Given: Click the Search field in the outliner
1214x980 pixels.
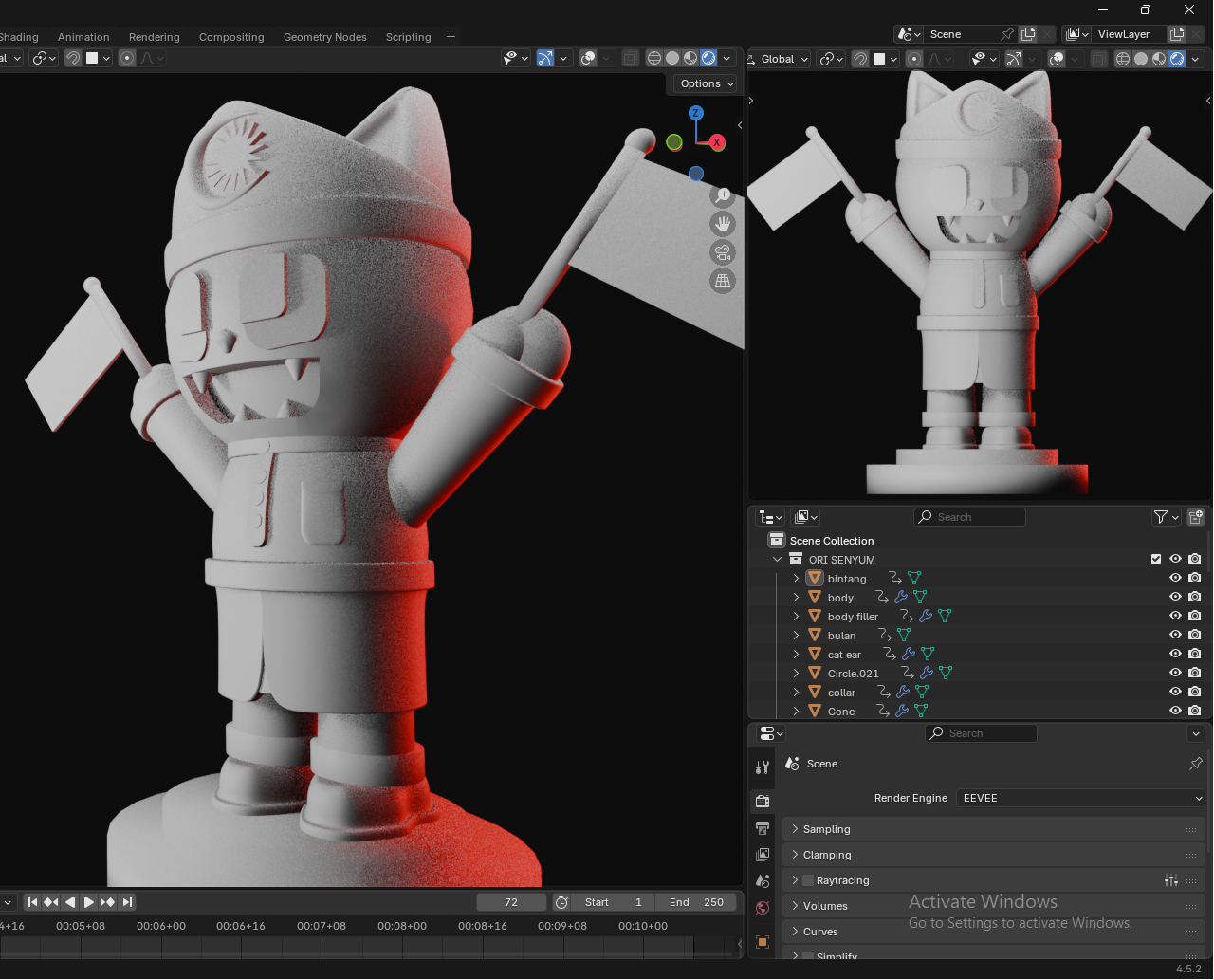Looking at the screenshot, I should [x=969, y=516].
